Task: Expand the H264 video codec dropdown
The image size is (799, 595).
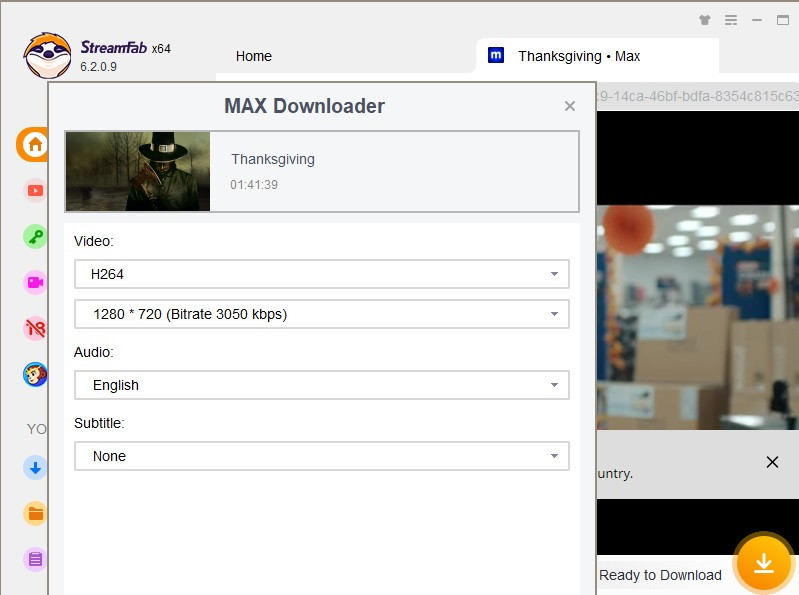Action: [321, 274]
